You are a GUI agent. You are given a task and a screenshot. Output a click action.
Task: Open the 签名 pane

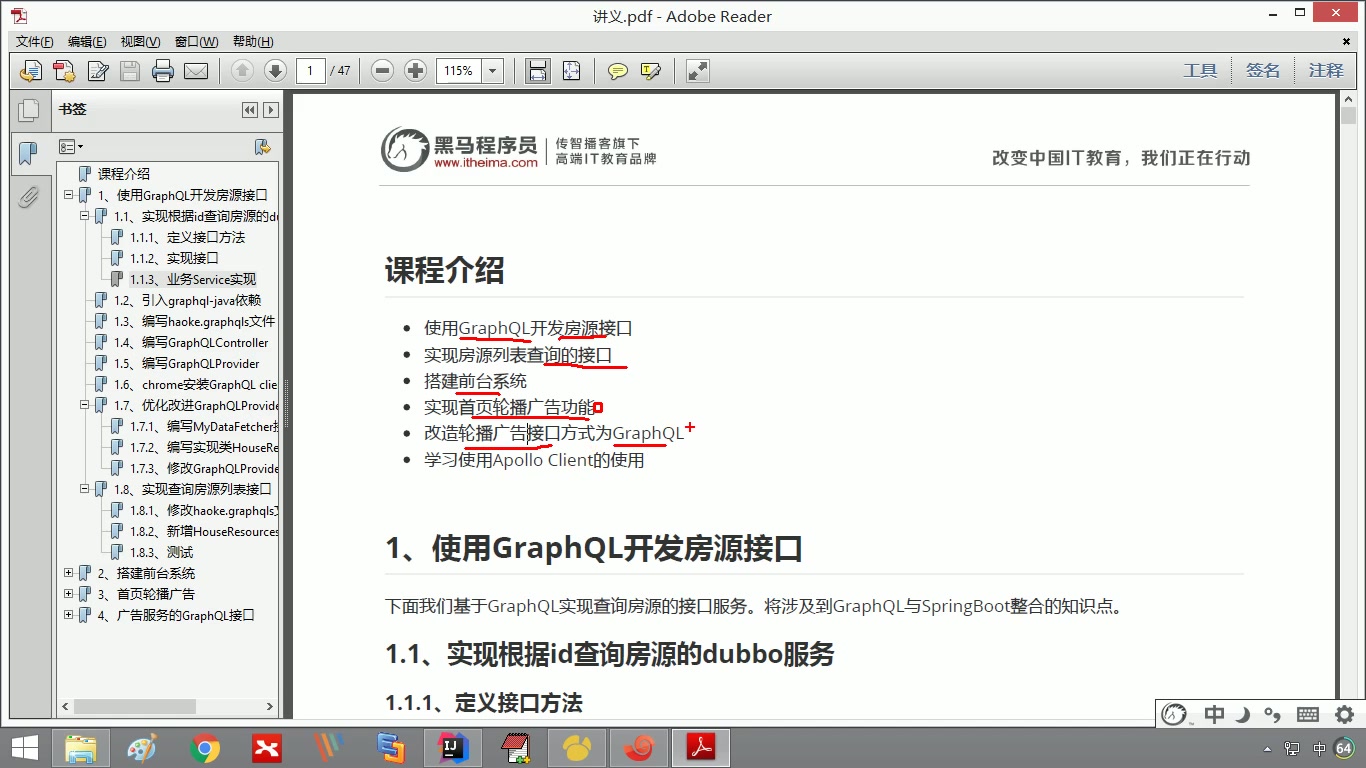pyautogui.click(x=1263, y=71)
